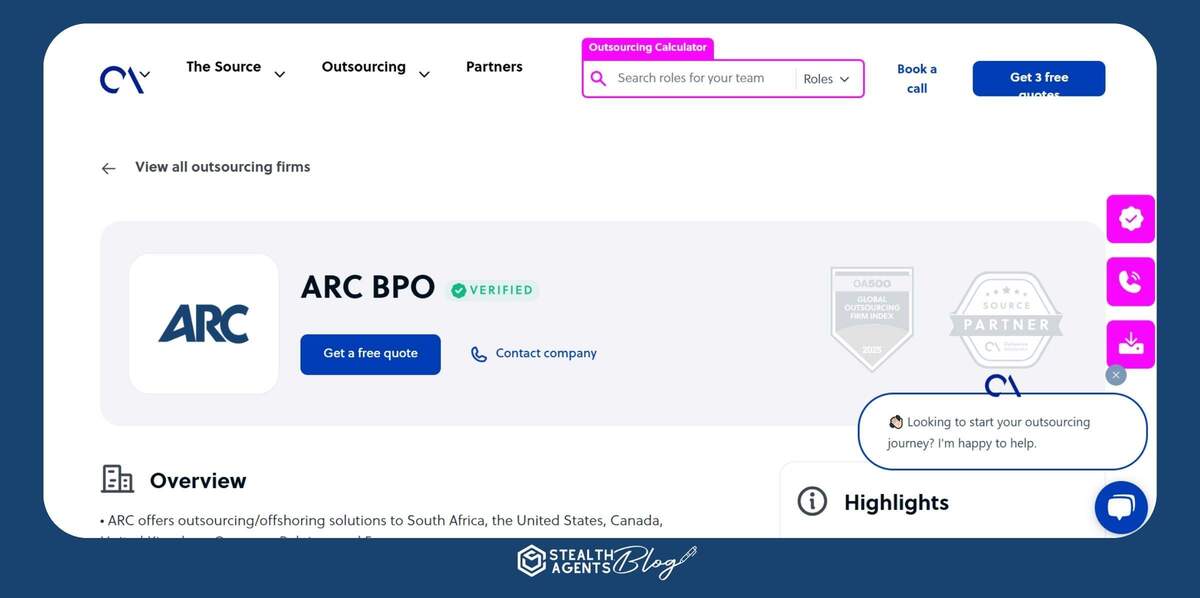Viewport: 1200px width, 598px height.
Task: Click the Source Partner badge
Action: click(1005, 321)
